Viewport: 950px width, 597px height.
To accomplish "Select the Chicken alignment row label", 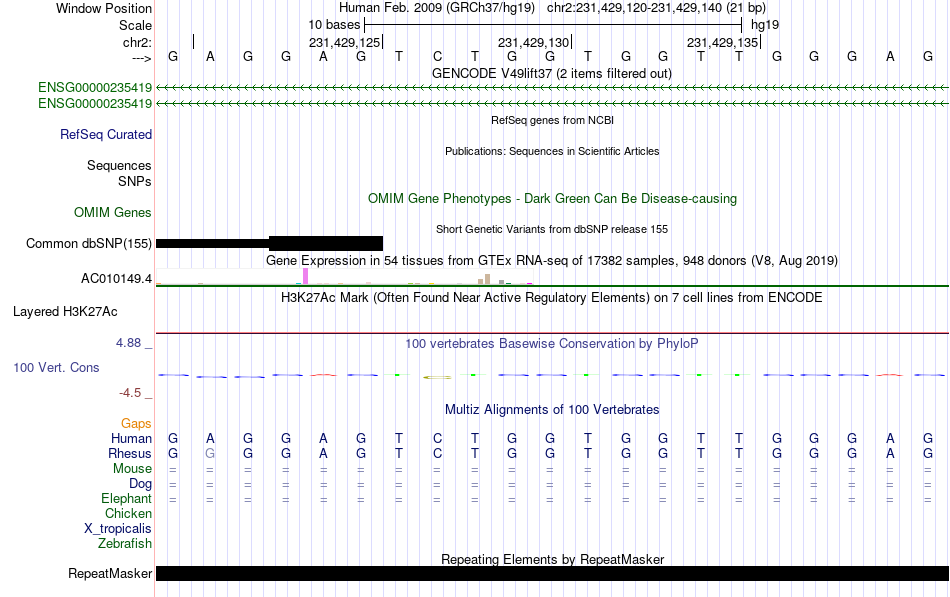I will point(128,514).
